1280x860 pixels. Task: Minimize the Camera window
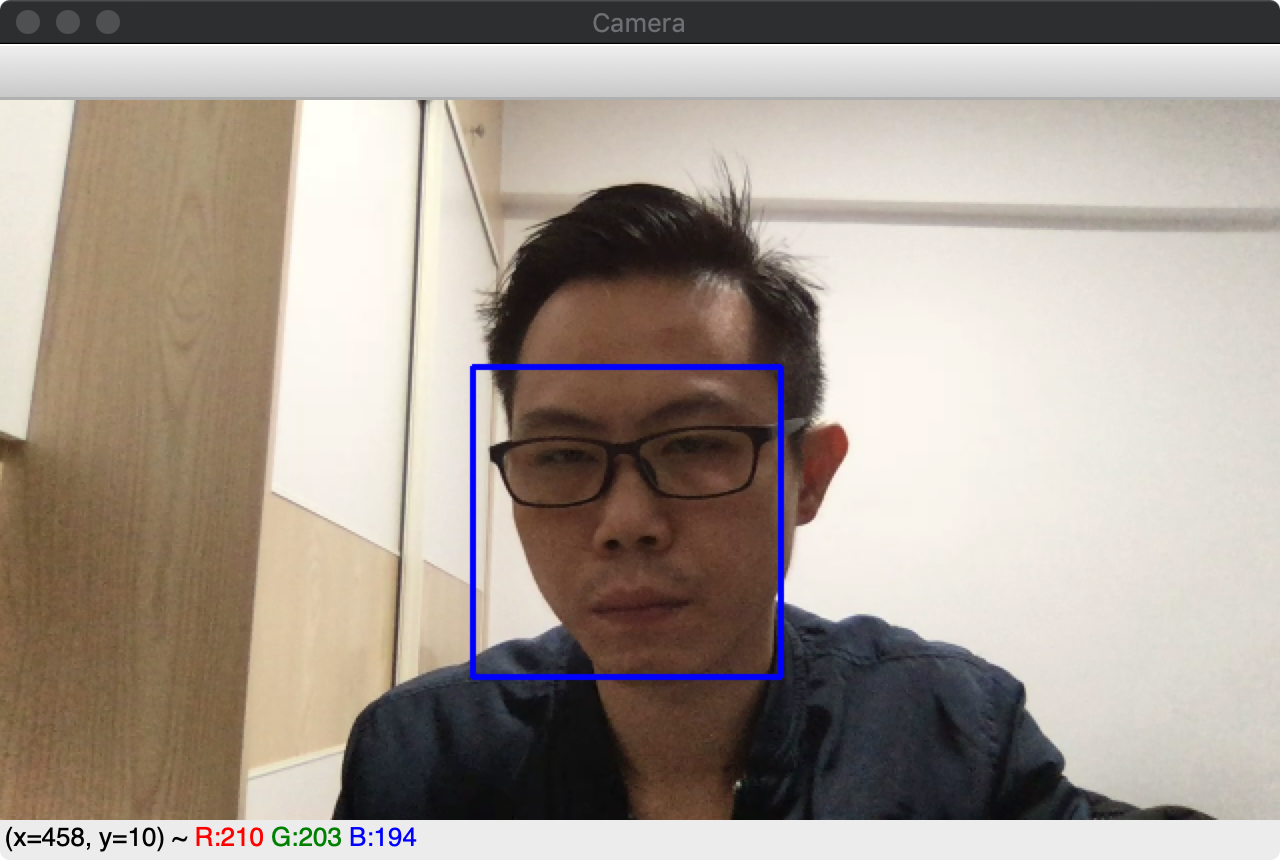68,22
